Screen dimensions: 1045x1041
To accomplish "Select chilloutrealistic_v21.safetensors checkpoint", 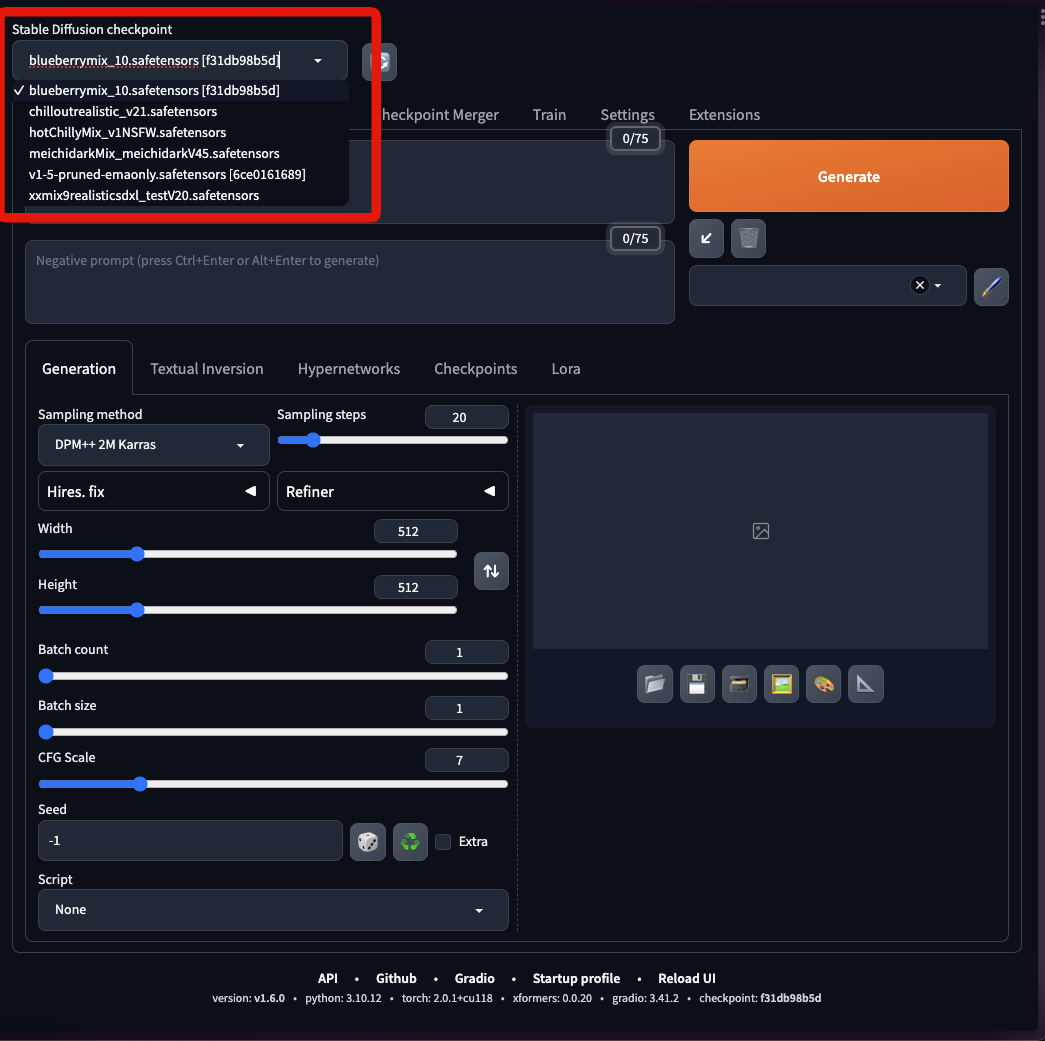I will pyautogui.click(x=180, y=111).
